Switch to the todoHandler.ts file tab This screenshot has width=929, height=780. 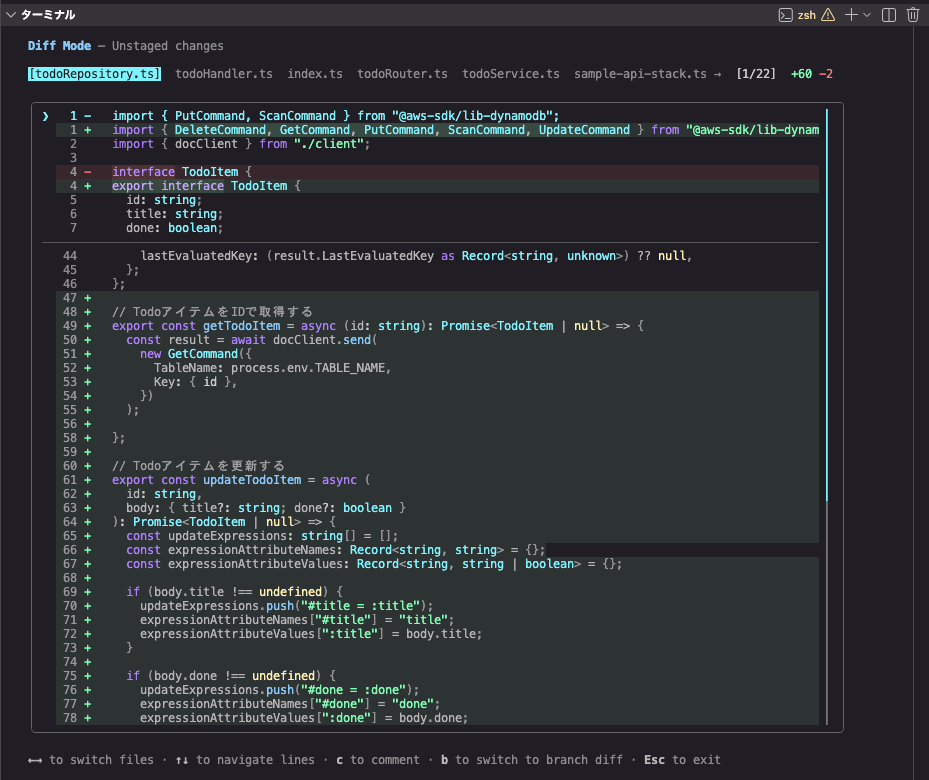click(224, 74)
